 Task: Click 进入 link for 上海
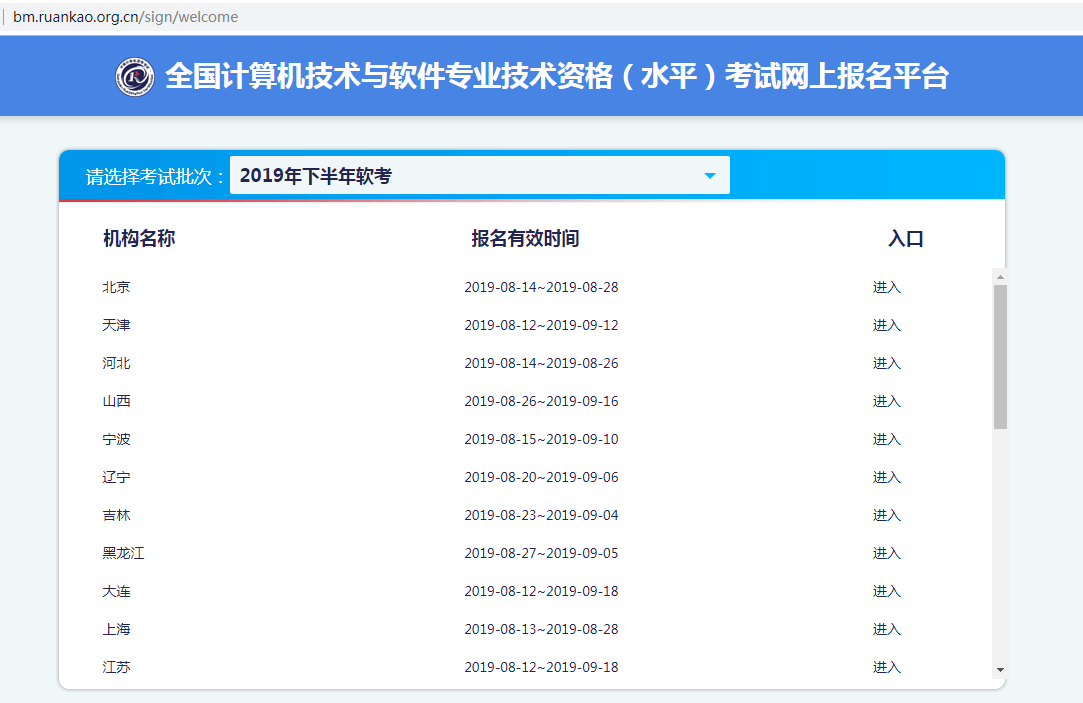[886, 629]
